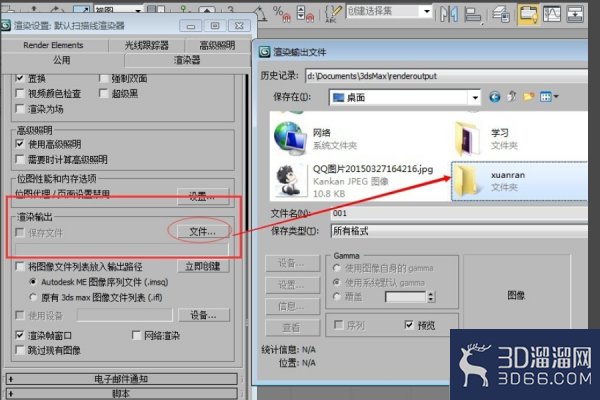Click the Render Setup window title icon
600x400 pixels.
click(6, 26)
